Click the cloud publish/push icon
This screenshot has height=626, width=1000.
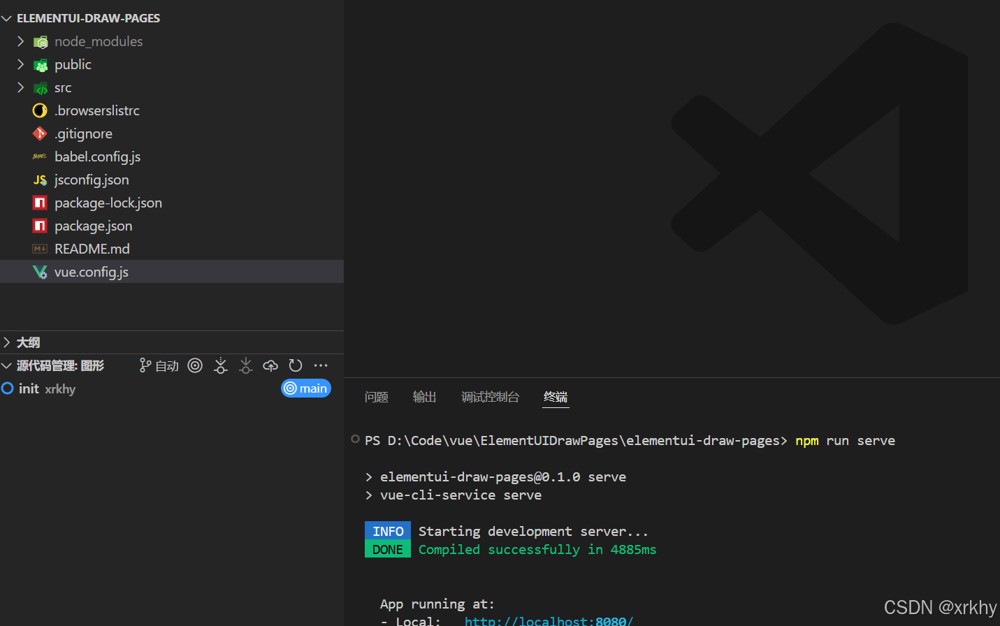[x=270, y=365]
